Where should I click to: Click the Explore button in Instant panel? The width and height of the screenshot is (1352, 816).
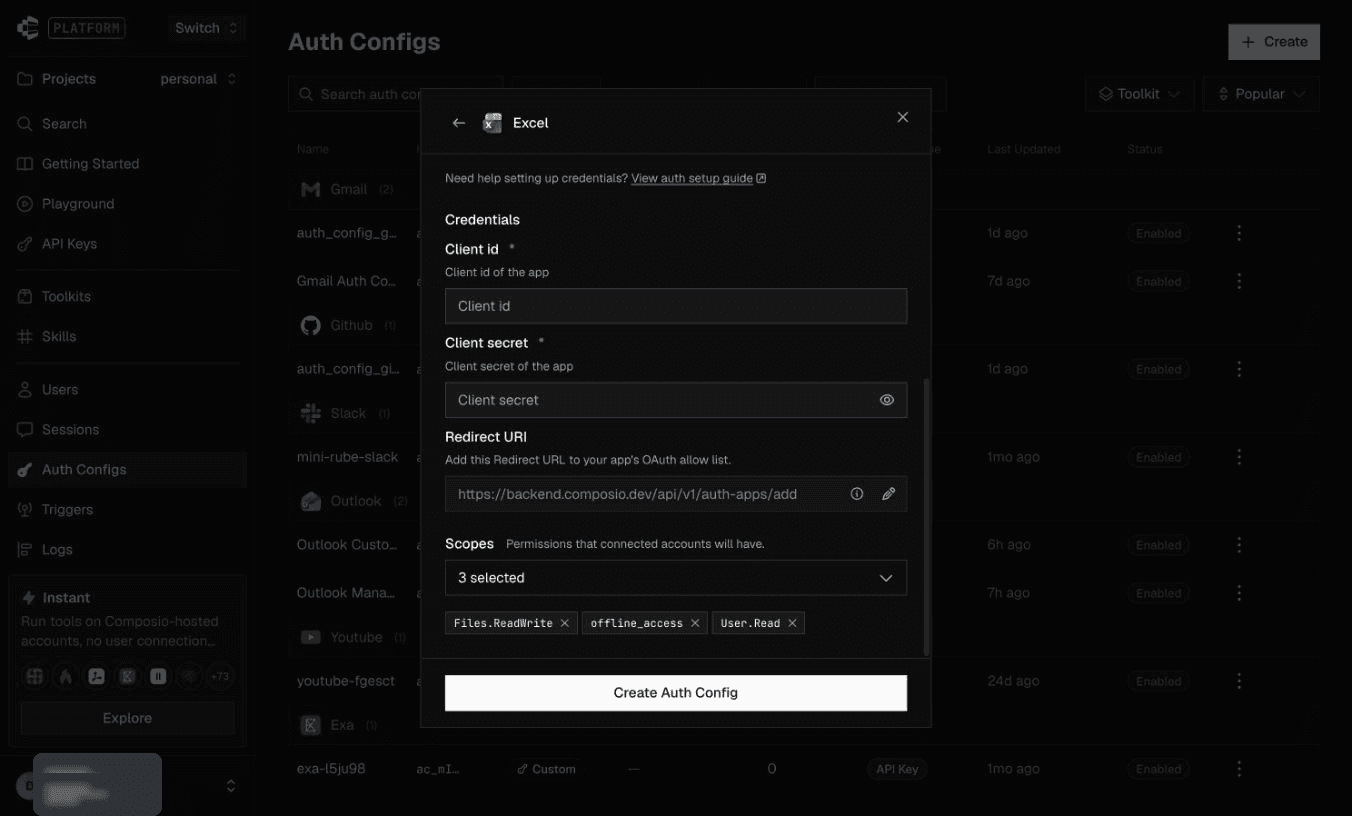[128, 718]
